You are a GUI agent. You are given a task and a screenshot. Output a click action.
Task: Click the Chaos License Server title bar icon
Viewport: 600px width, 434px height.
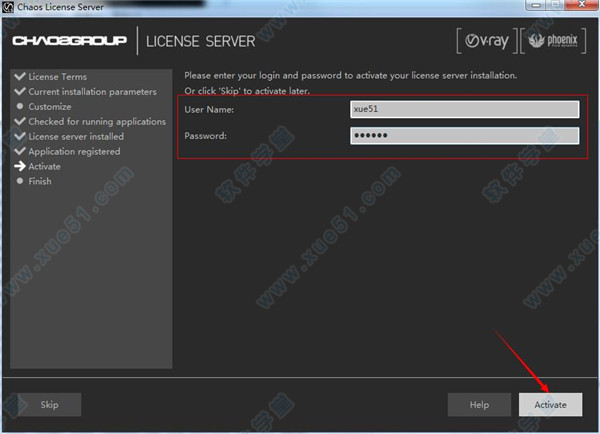click(8, 7)
